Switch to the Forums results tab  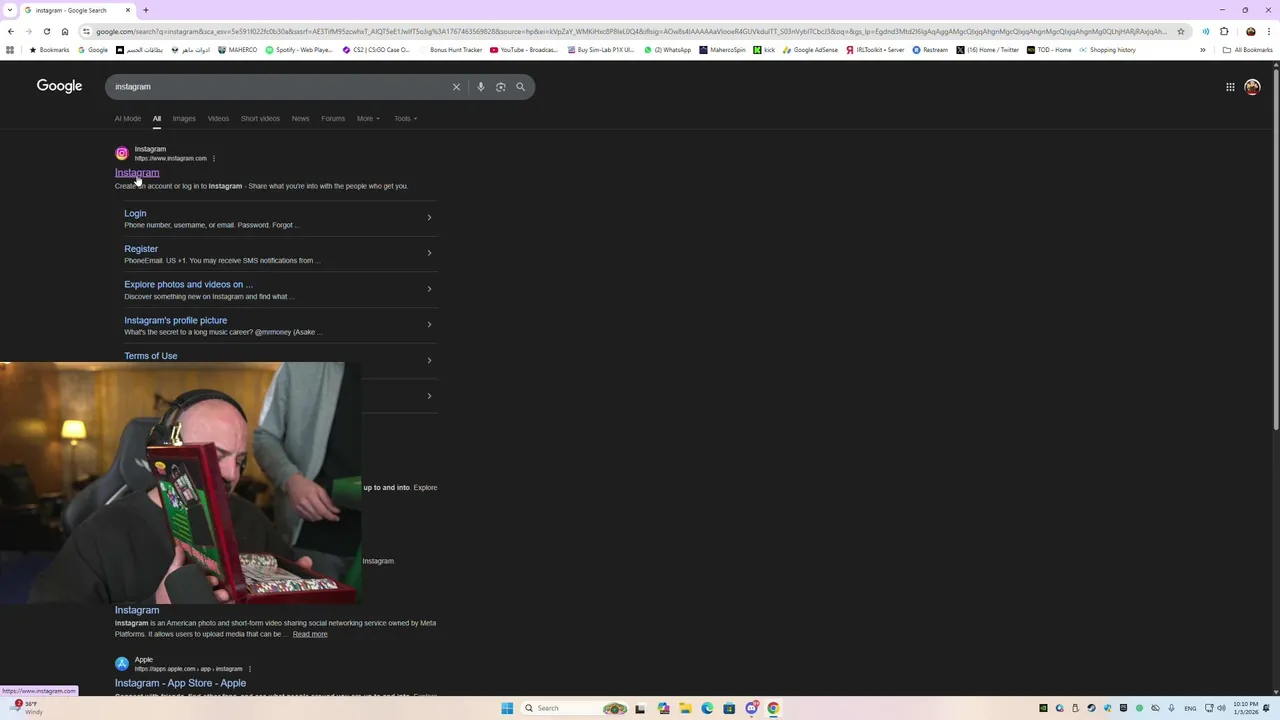(333, 118)
